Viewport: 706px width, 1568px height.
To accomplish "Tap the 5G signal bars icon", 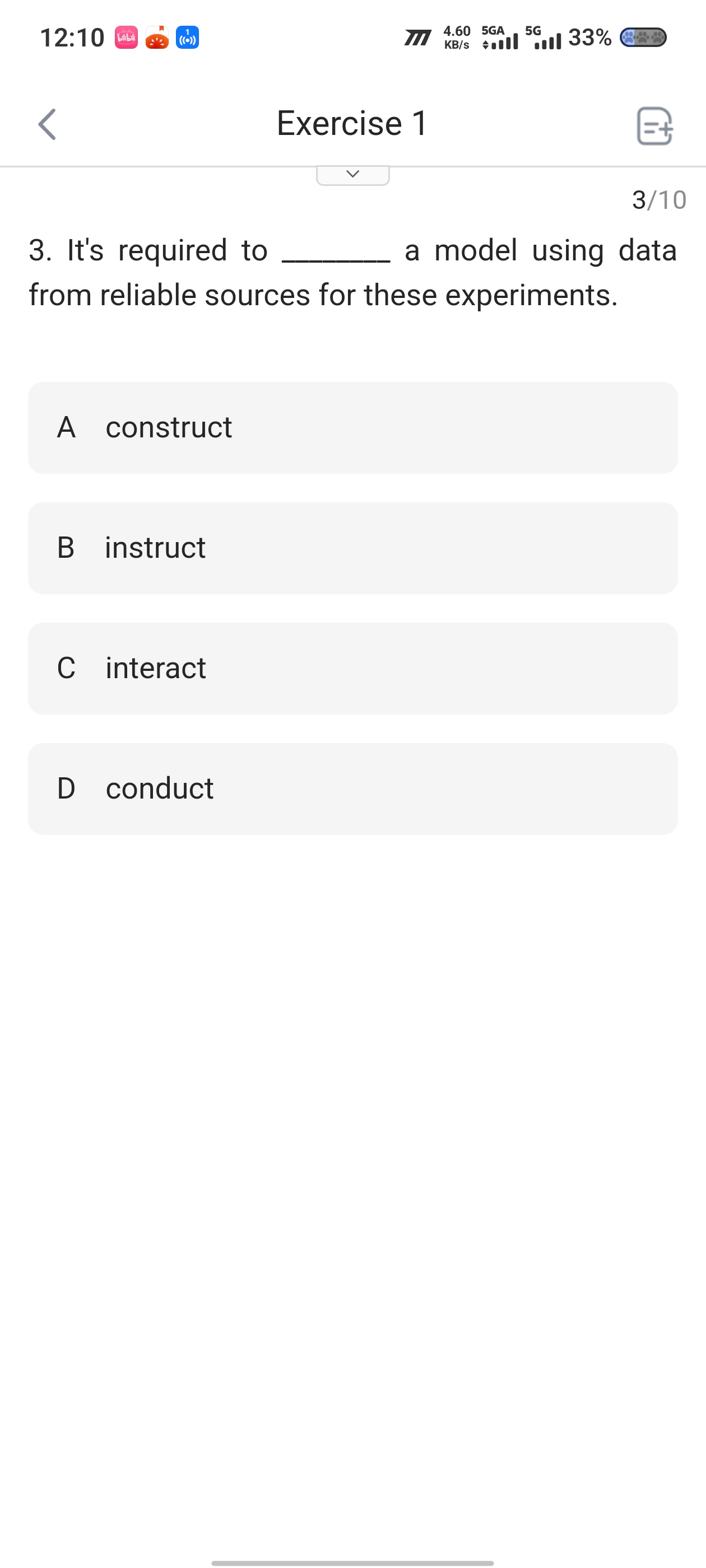I will click(x=544, y=38).
